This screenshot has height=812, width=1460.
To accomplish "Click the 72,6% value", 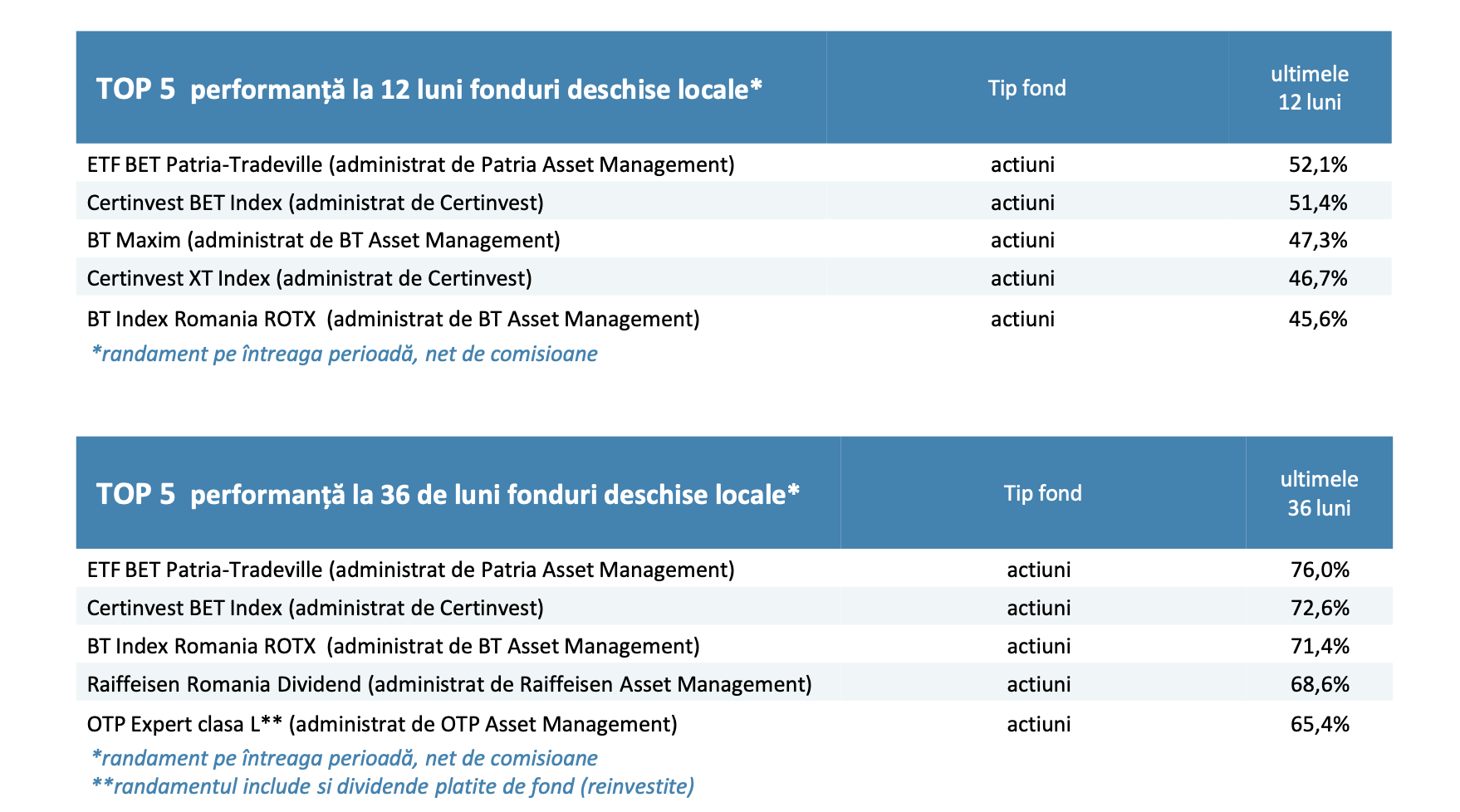I will click(x=1320, y=608).
